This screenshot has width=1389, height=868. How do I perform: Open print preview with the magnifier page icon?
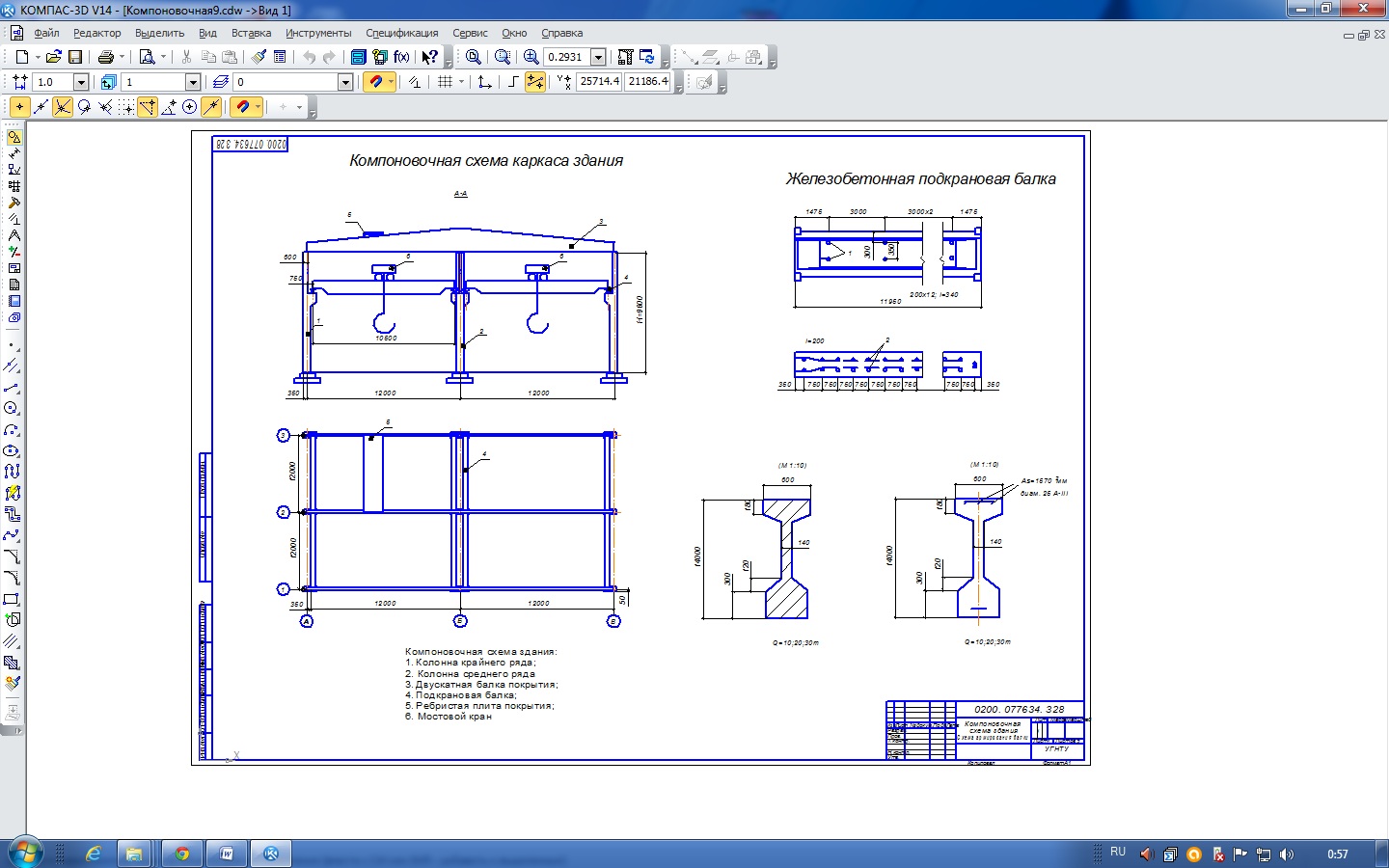pyautogui.click(x=148, y=57)
